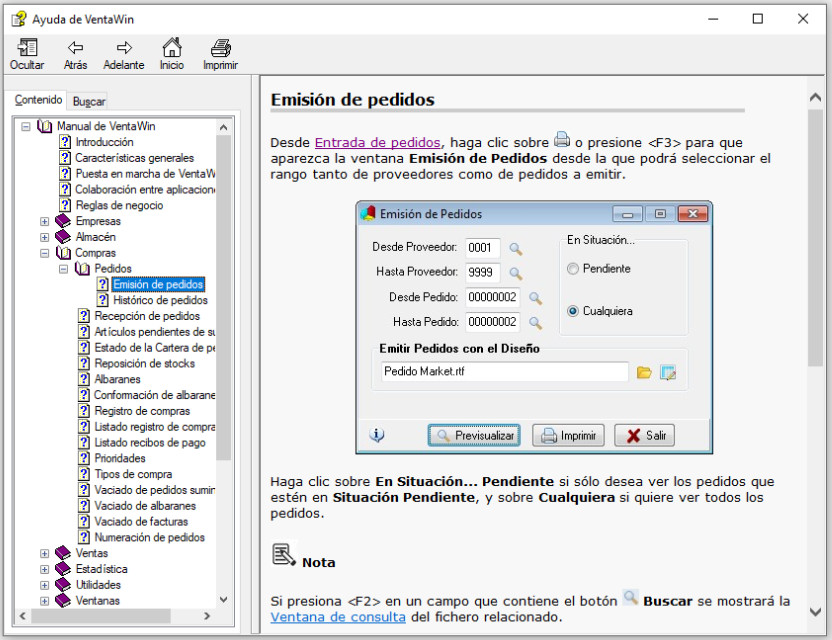Expand the Ventanas tree node

point(45,601)
